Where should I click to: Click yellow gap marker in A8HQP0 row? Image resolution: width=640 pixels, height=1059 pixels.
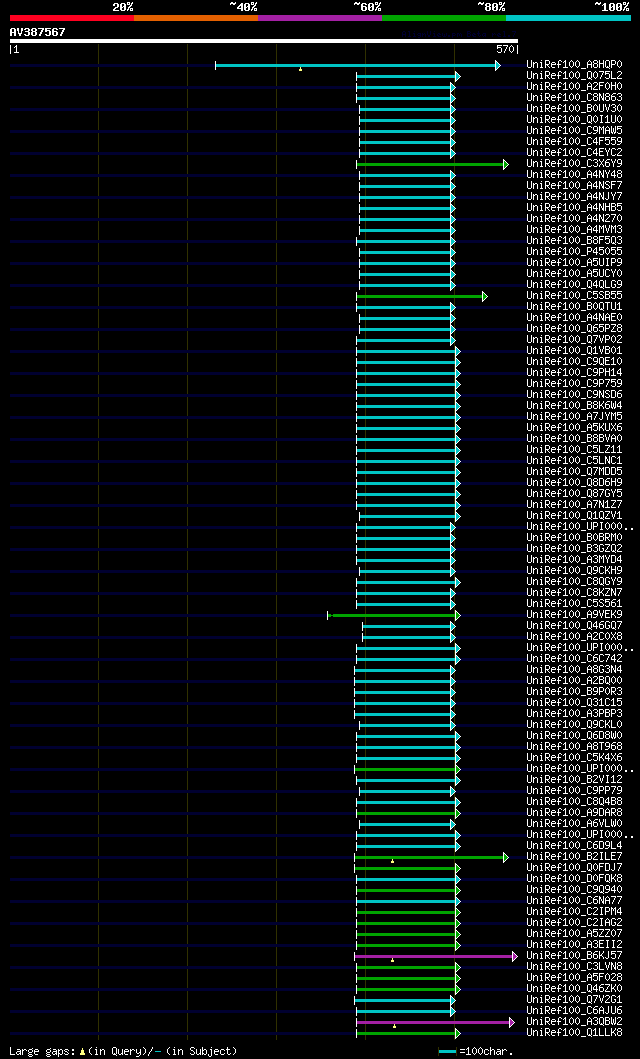(300, 69)
